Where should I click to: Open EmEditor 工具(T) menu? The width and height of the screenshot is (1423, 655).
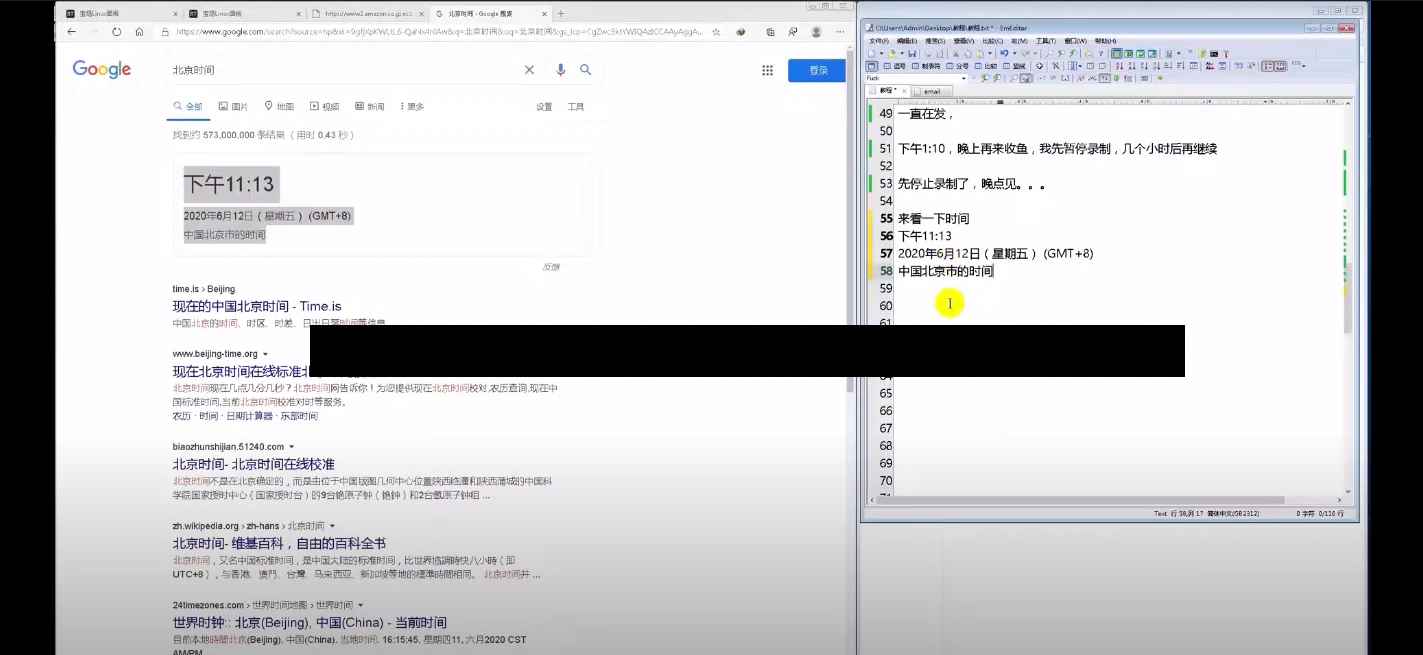(x=1046, y=41)
